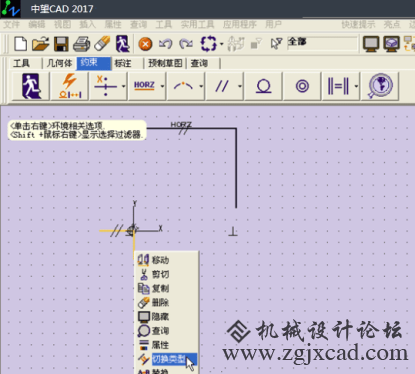Image resolution: width=415 pixels, height=374 pixels.
Task: Click the New file icon
Action: pyautogui.click(x=20, y=44)
